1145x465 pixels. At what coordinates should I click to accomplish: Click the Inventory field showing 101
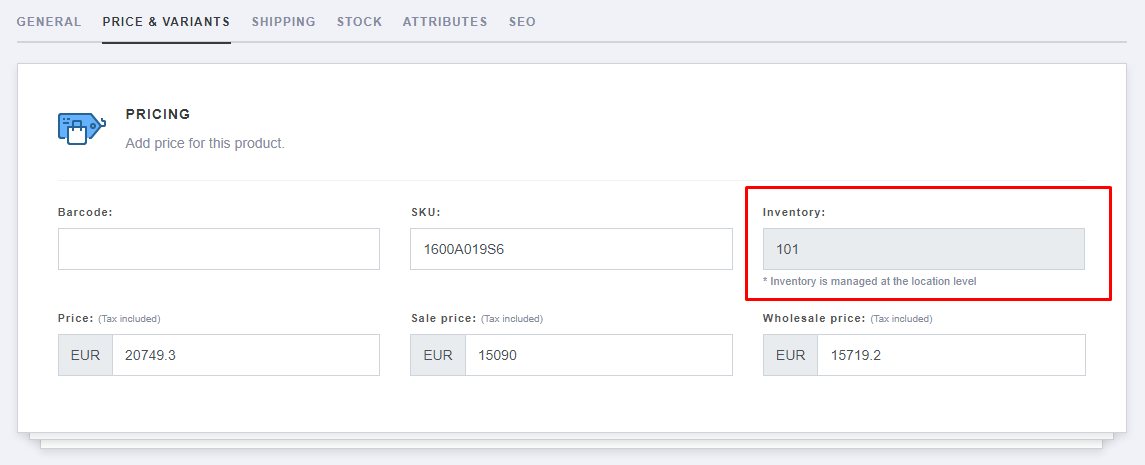(x=924, y=249)
